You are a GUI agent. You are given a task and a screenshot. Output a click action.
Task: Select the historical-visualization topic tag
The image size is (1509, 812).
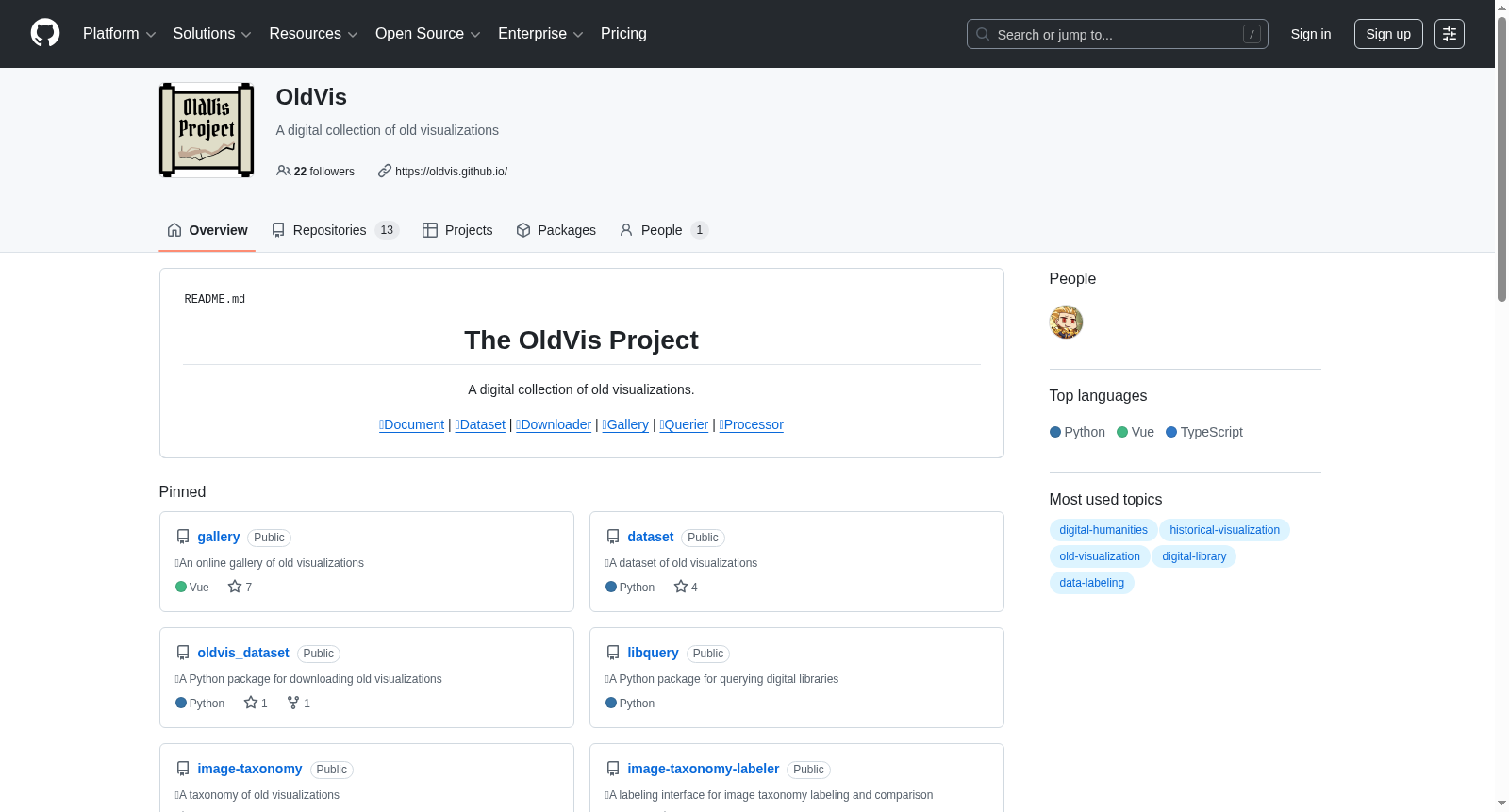1224,530
